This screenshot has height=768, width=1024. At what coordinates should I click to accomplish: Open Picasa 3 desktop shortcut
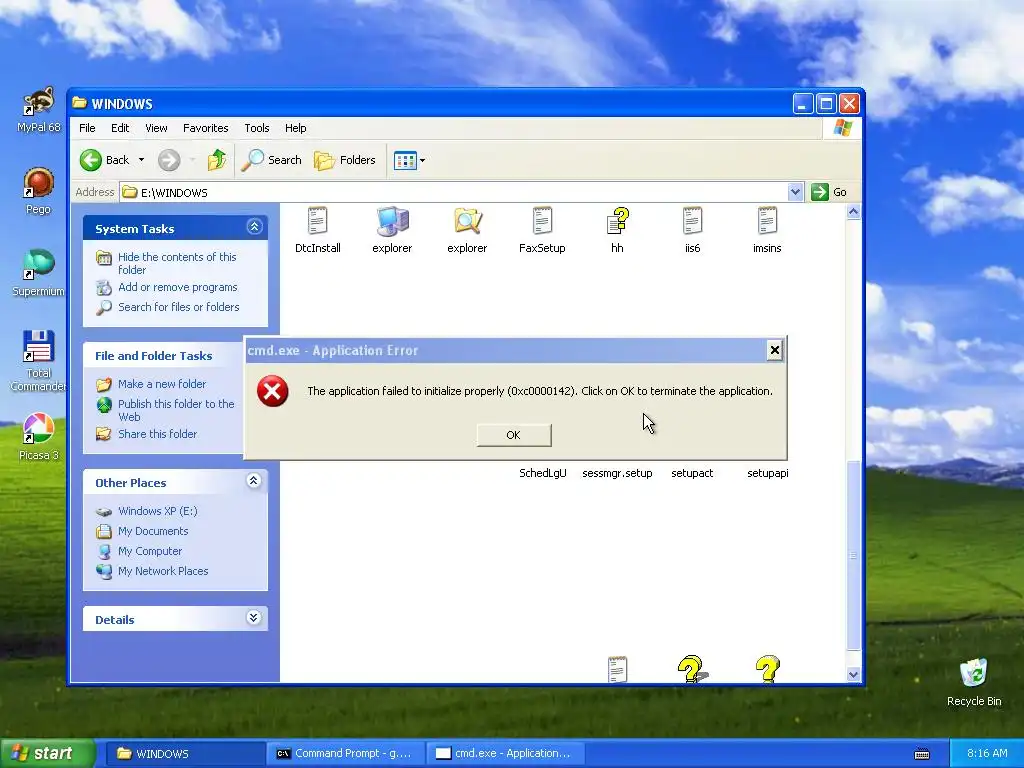(39, 437)
